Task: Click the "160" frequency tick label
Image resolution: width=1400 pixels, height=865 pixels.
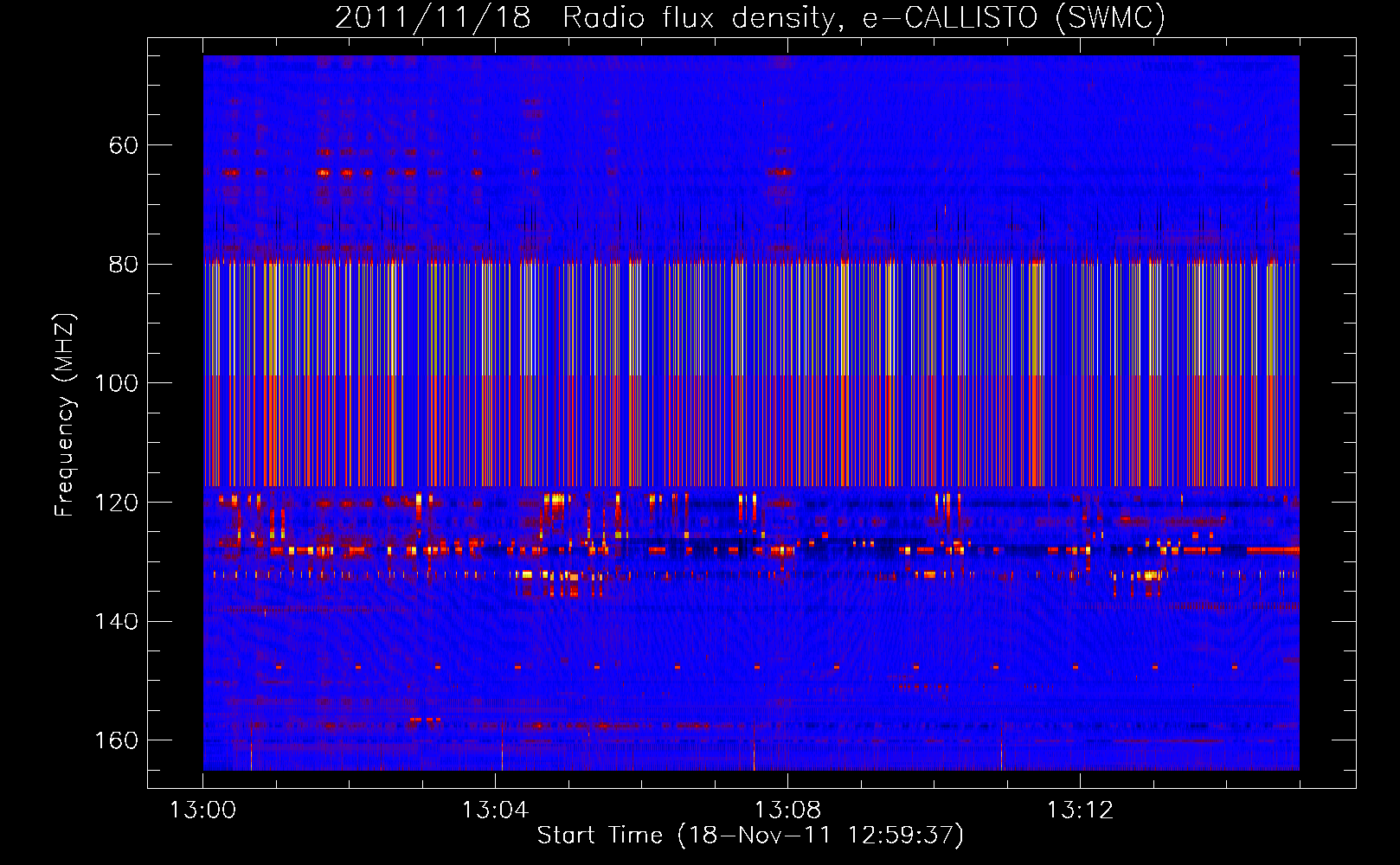Action: [117, 740]
